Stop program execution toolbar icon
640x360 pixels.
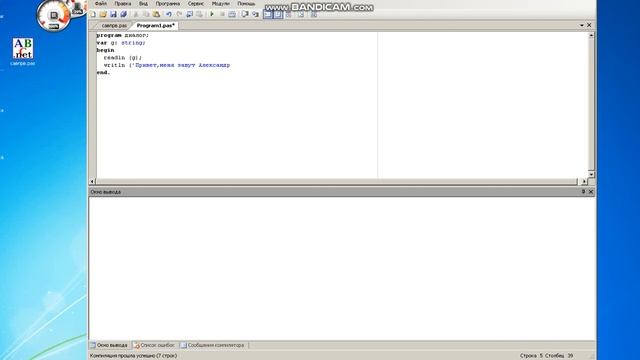click(x=222, y=14)
